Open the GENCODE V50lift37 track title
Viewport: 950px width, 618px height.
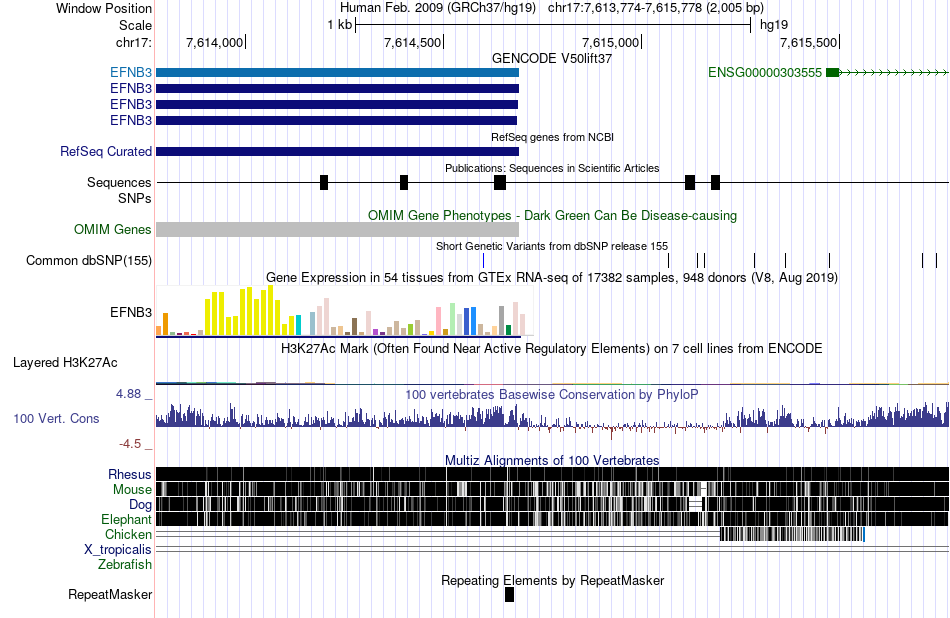pos(552,59)
